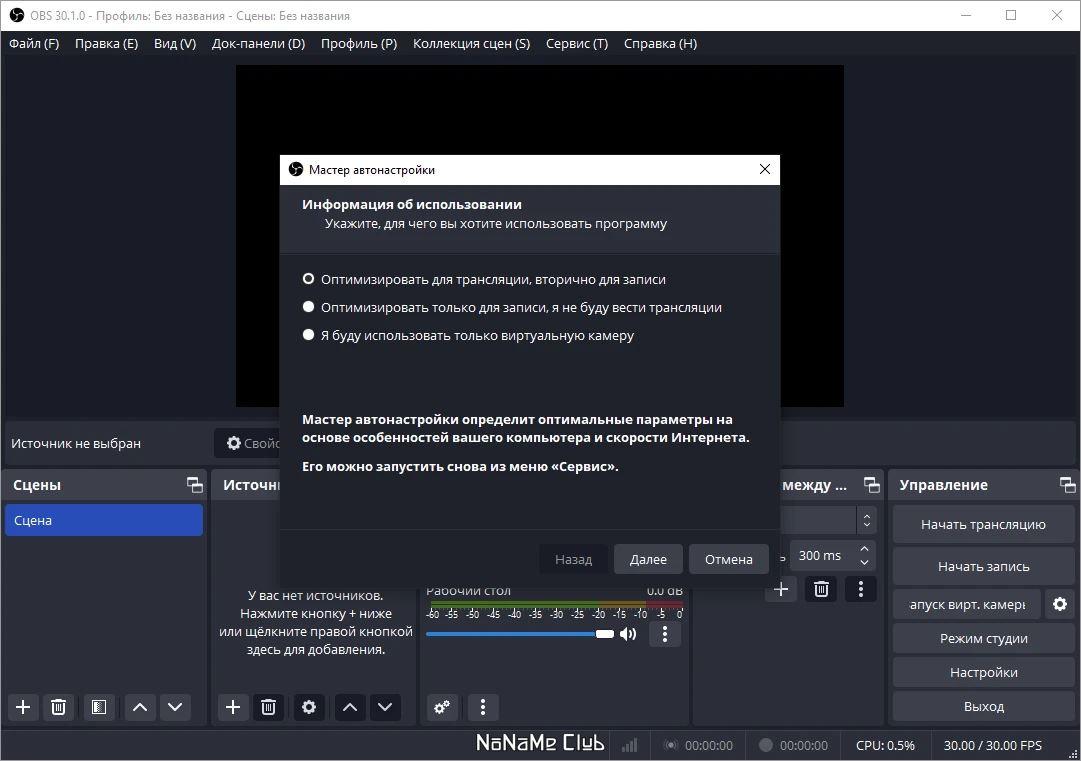Open desktop audio channel options three-dots

coord(665,634)
